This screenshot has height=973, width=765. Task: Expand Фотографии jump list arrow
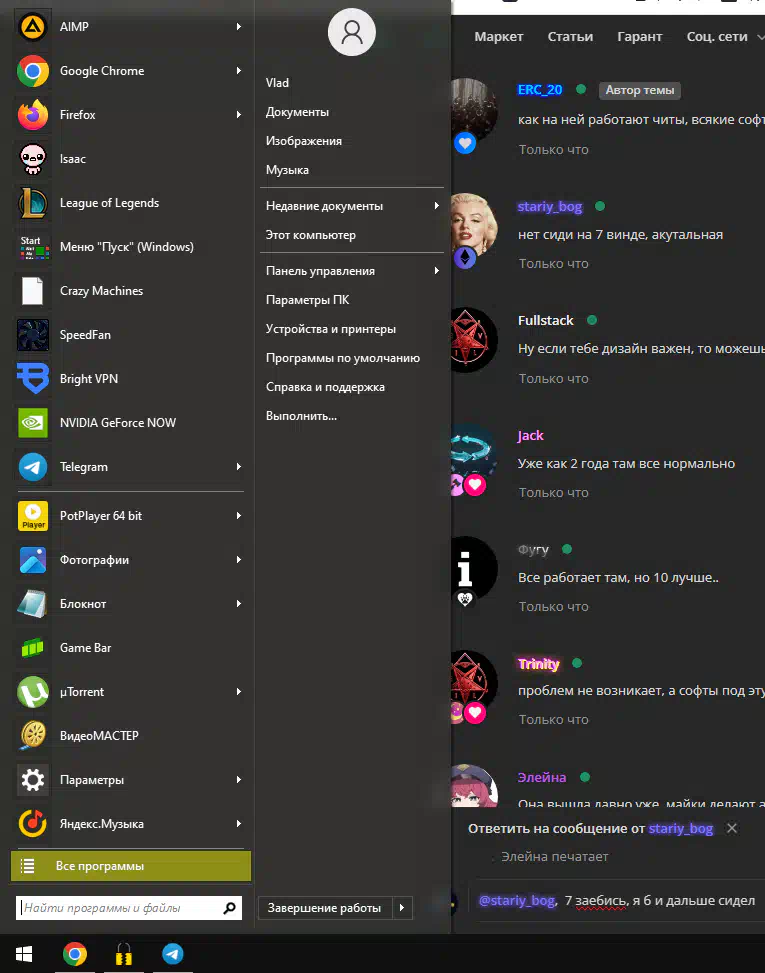coord(239,560)
